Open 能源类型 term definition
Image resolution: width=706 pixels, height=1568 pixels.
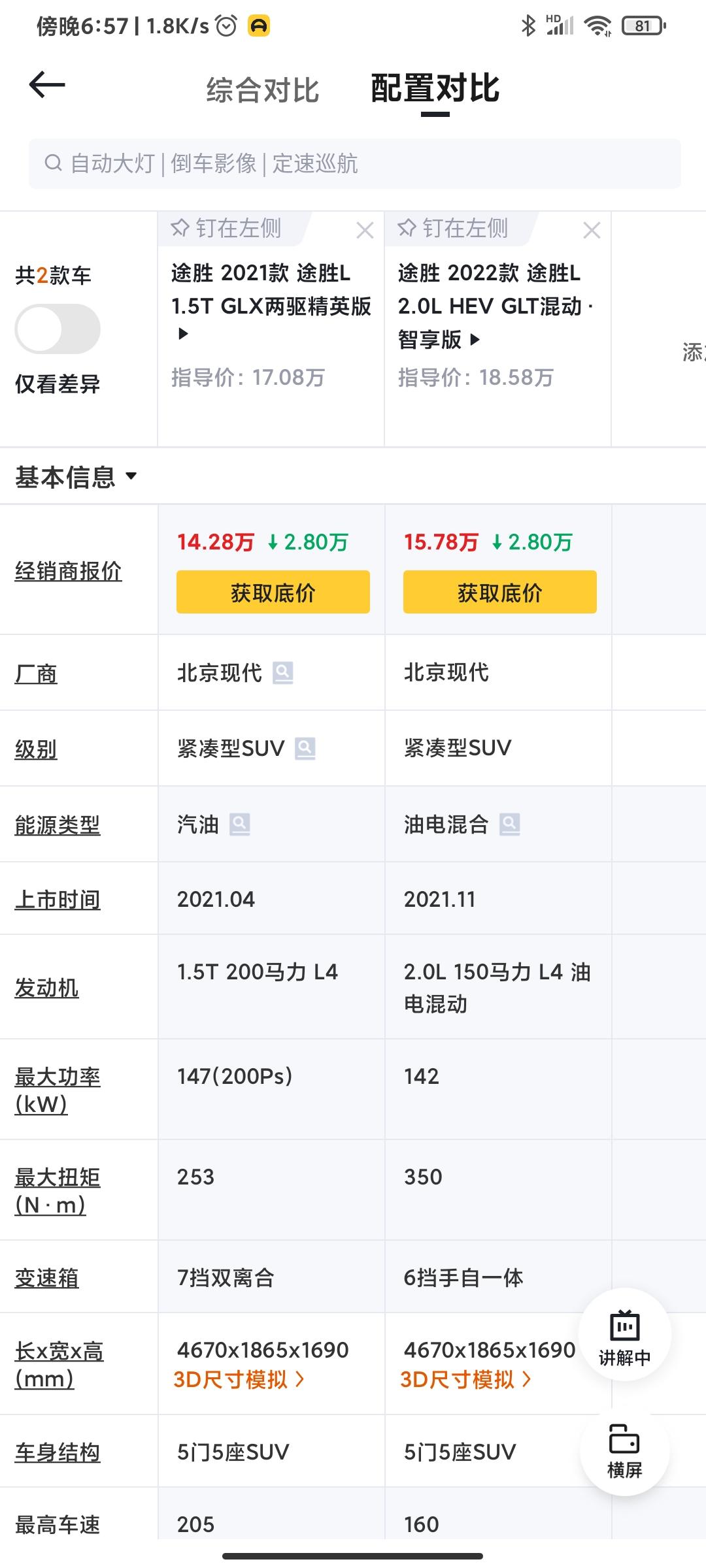click(x=58, y=825)
